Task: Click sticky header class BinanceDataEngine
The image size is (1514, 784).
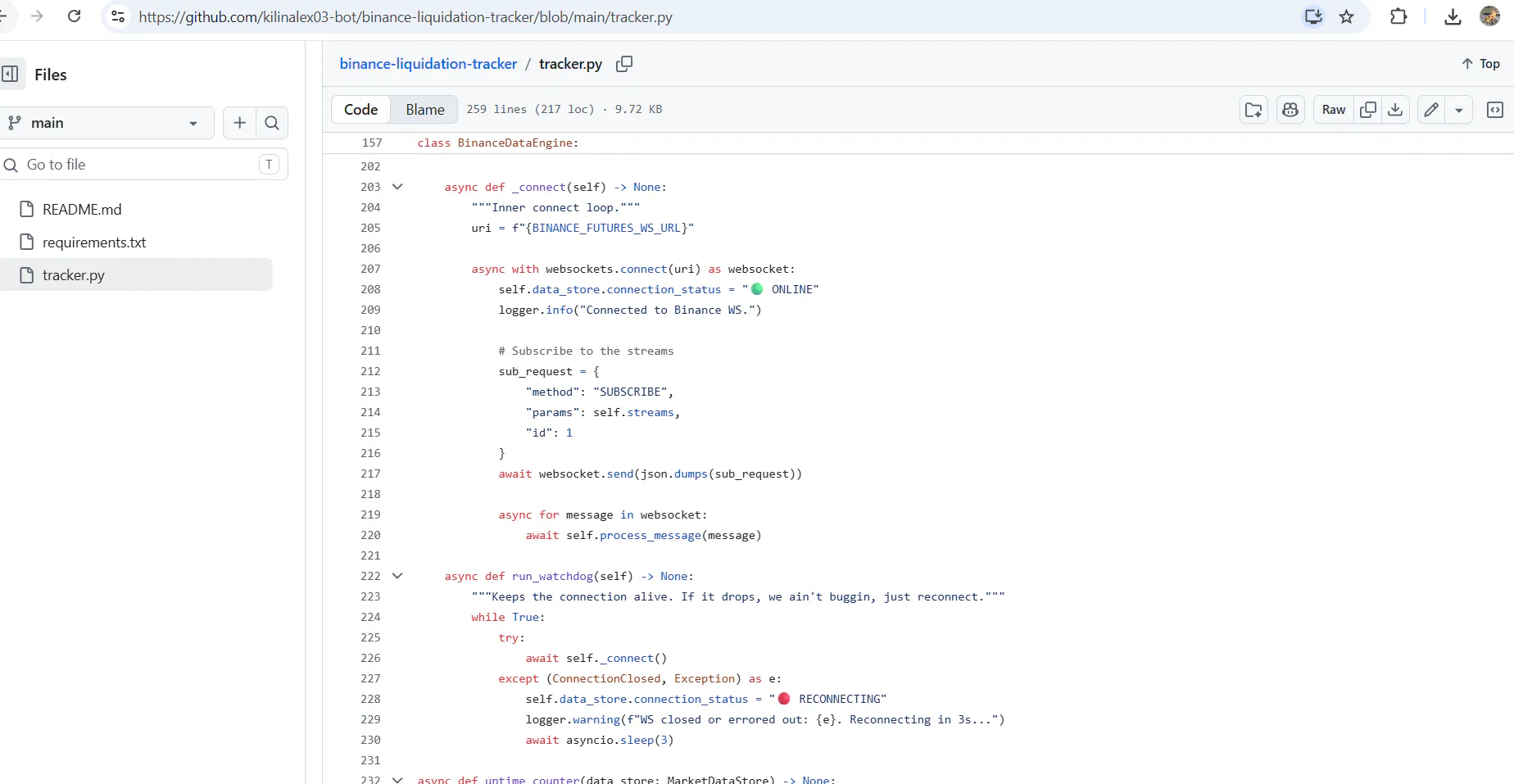Action: pos(497,143)
